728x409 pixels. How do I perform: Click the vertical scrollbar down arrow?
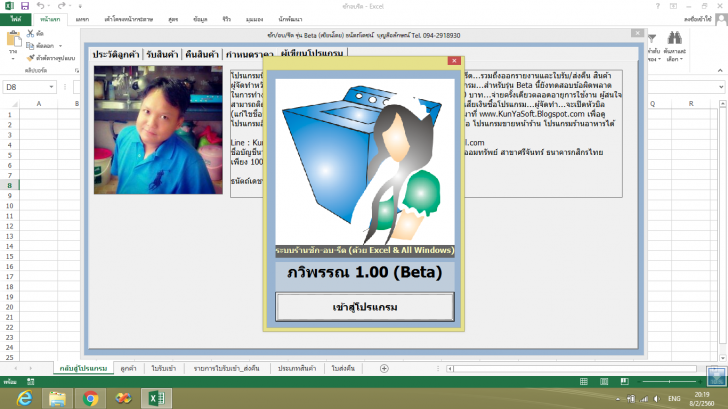722,358
